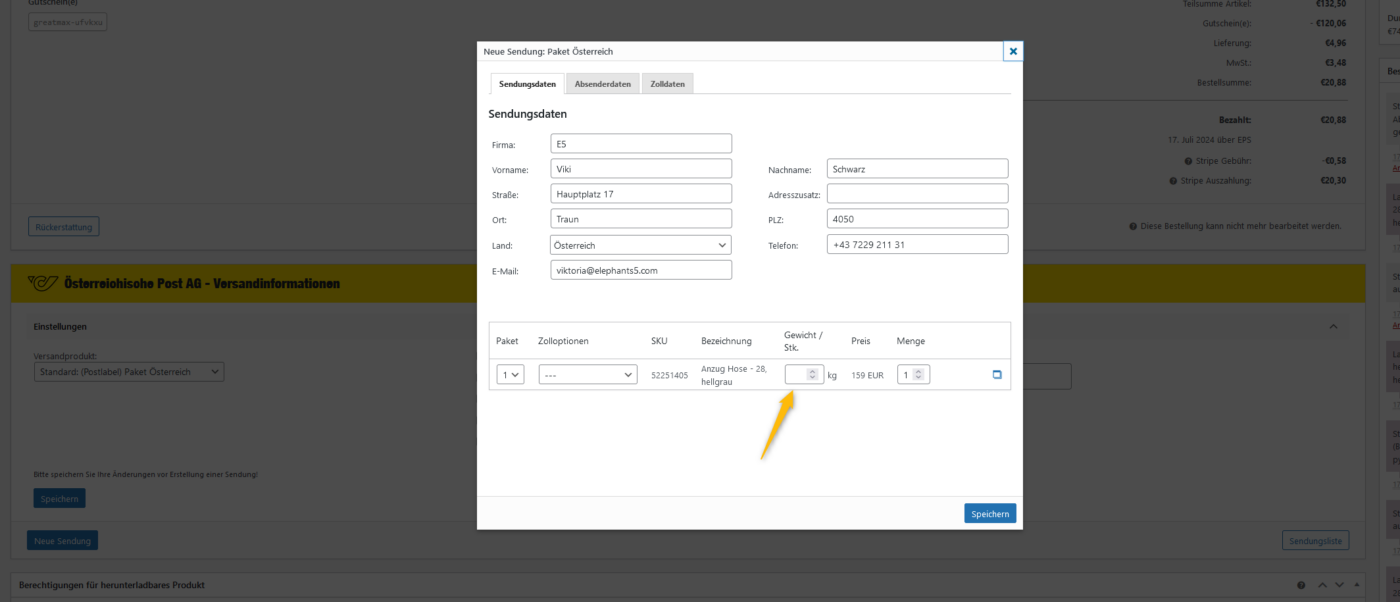Move Berechtigungen panel up with arrow
Image resolution: width=1400 pixels, height=602 pixels.
[1322, 585]
